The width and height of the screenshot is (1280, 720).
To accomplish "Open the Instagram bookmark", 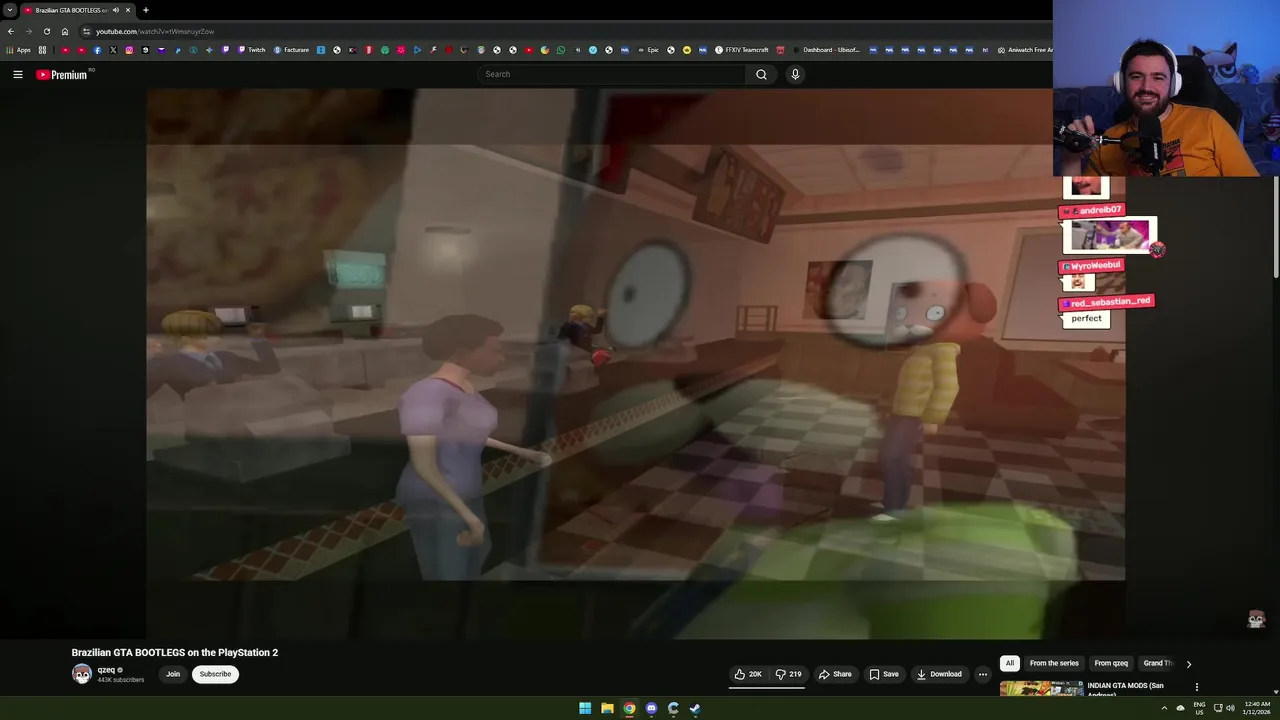I will coord(129,50).
